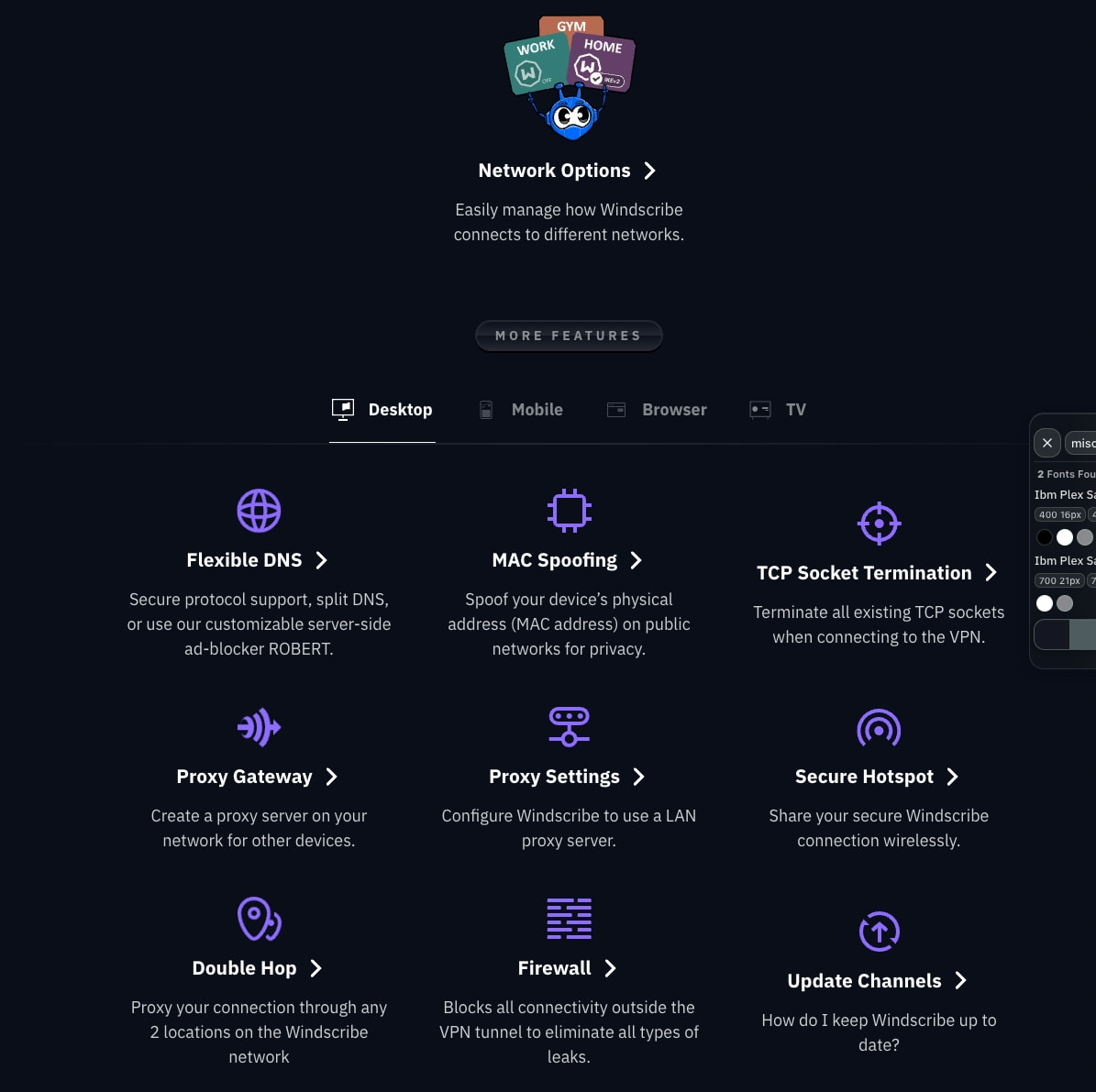The height and width of the screenshot is (1092, 1096).
Task: Switch to the Mobile tab
Action: tap(522, 410)
